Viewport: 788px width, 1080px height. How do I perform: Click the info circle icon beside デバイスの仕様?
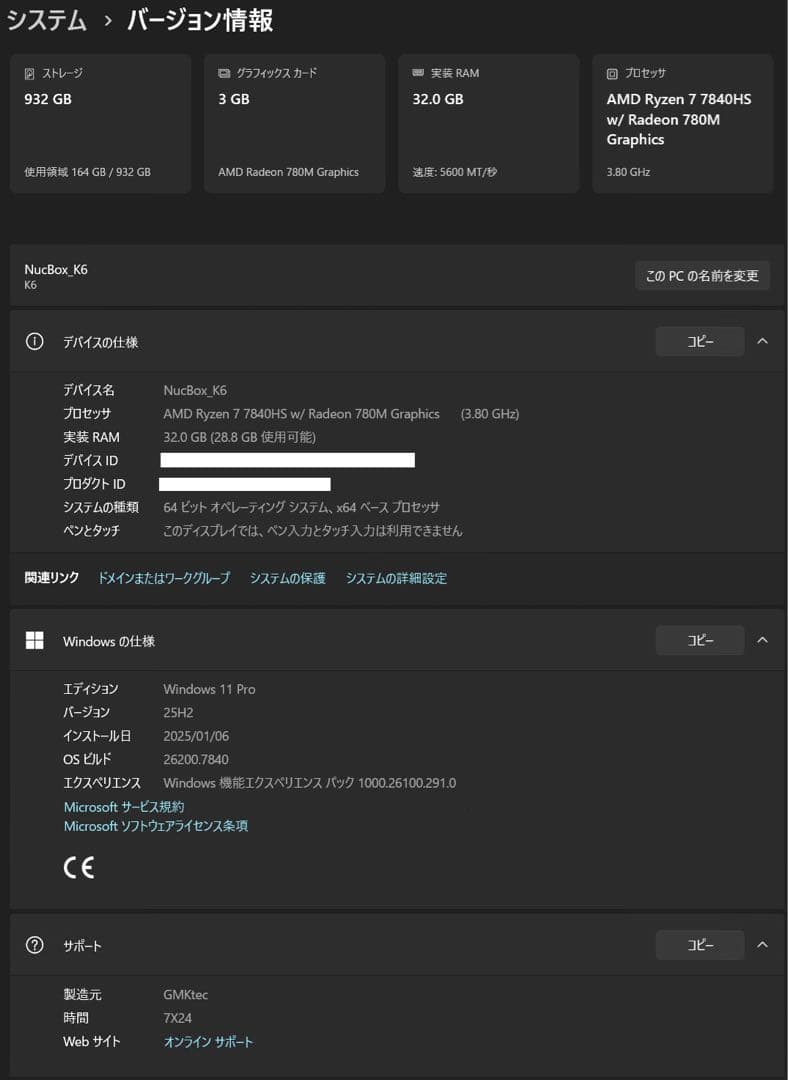coord(34,342)
